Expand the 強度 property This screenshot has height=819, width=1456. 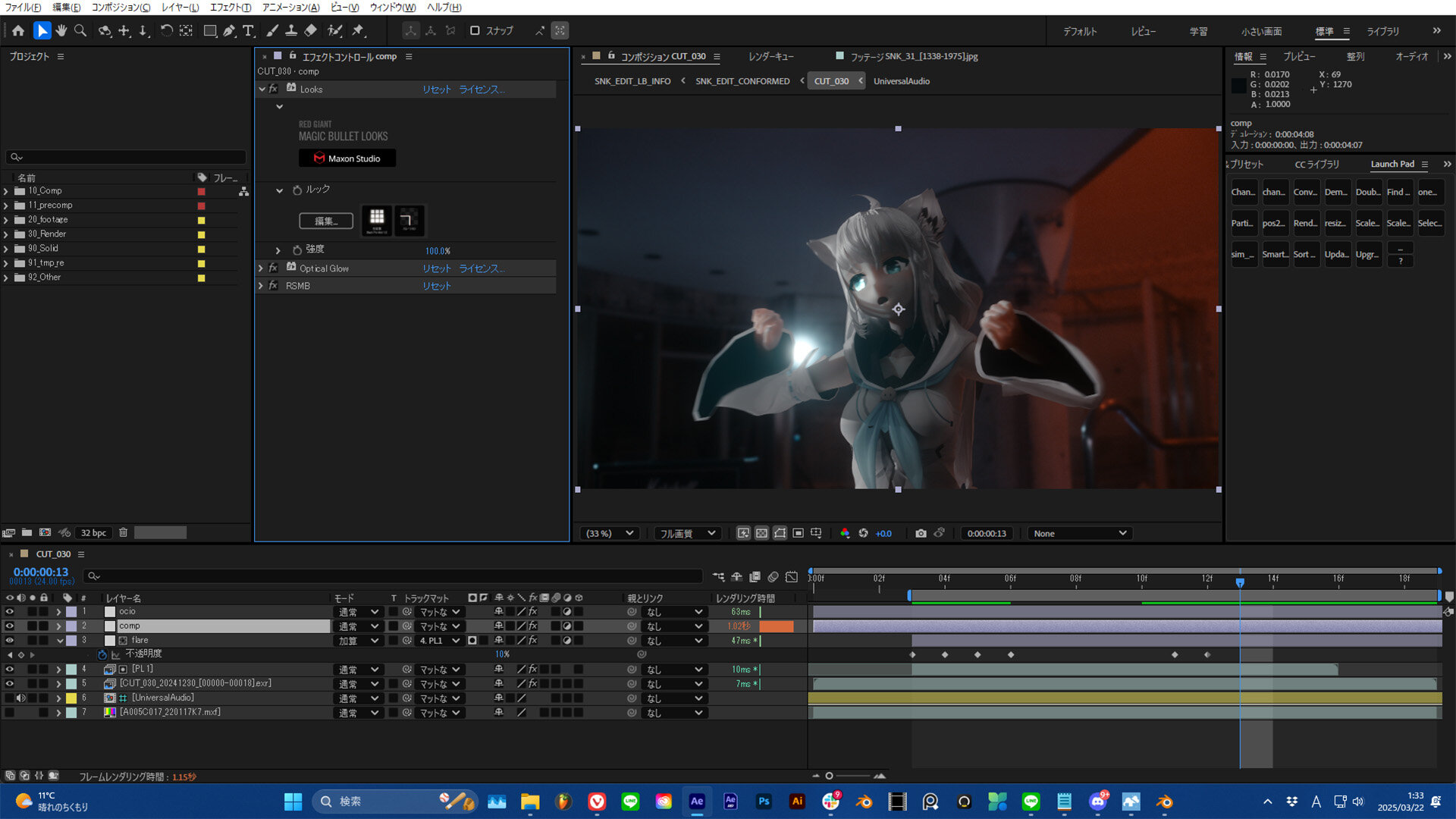click(278, 250)
